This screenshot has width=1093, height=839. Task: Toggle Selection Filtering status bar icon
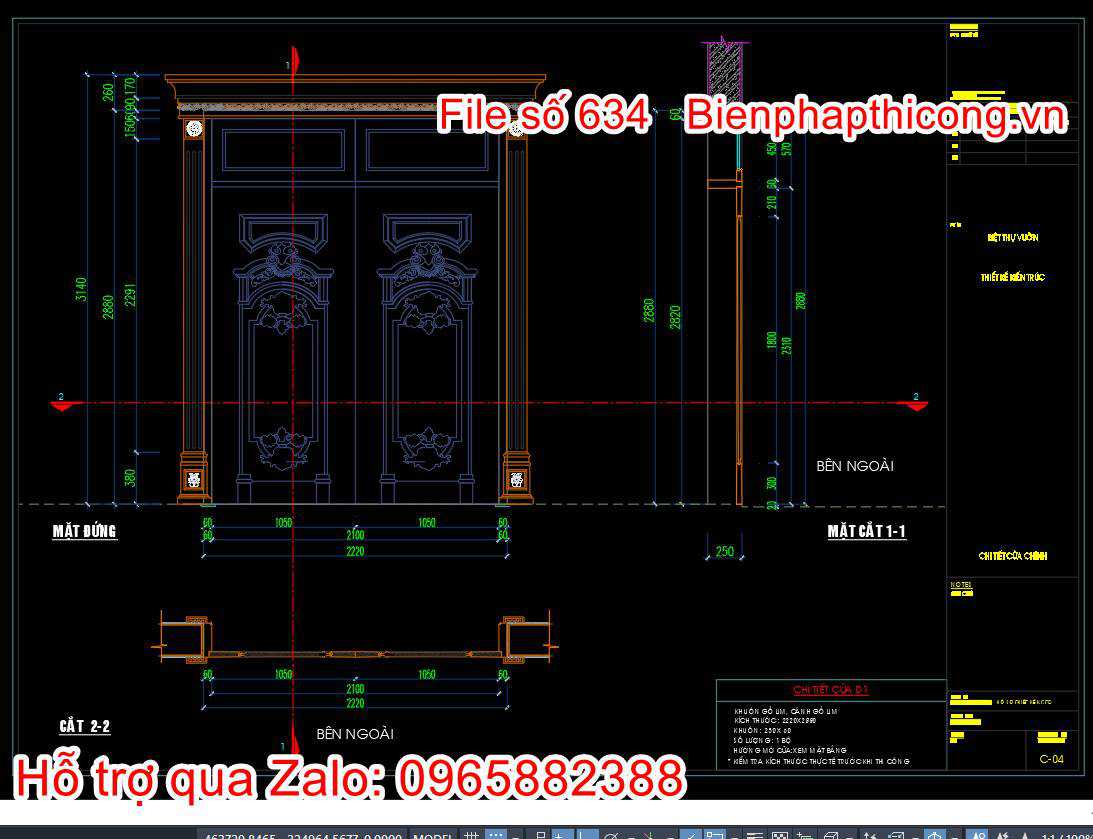pos(897,835)
